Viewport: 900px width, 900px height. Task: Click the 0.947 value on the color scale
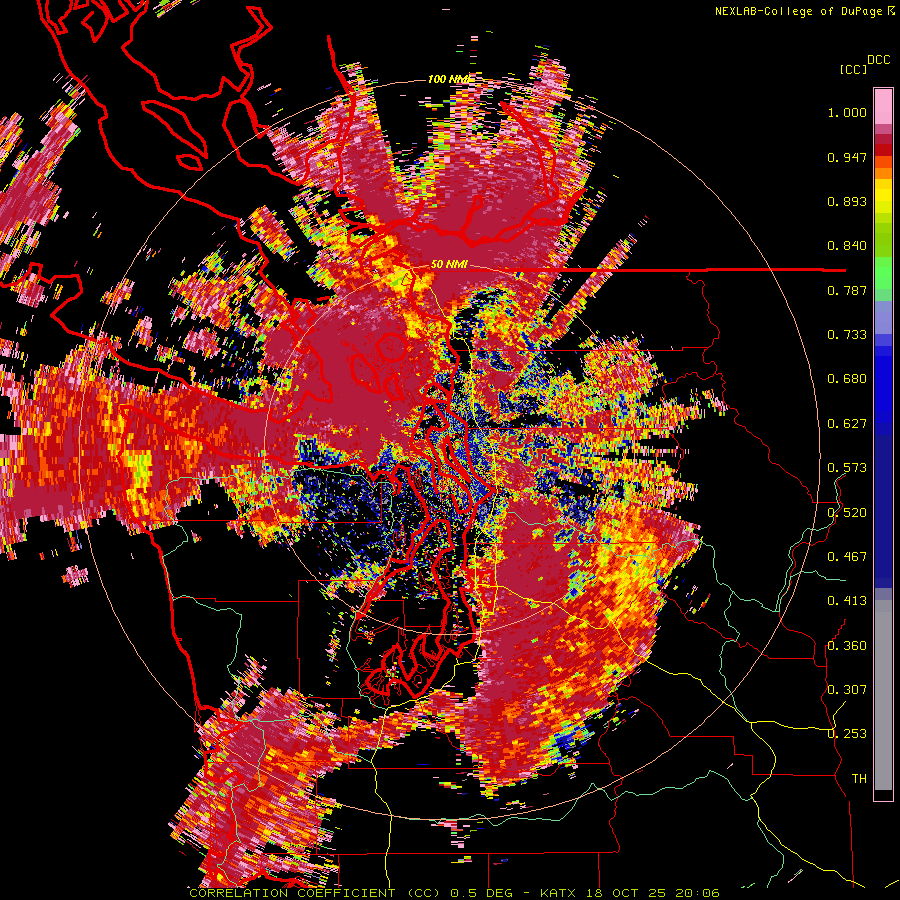click(847, 157)
